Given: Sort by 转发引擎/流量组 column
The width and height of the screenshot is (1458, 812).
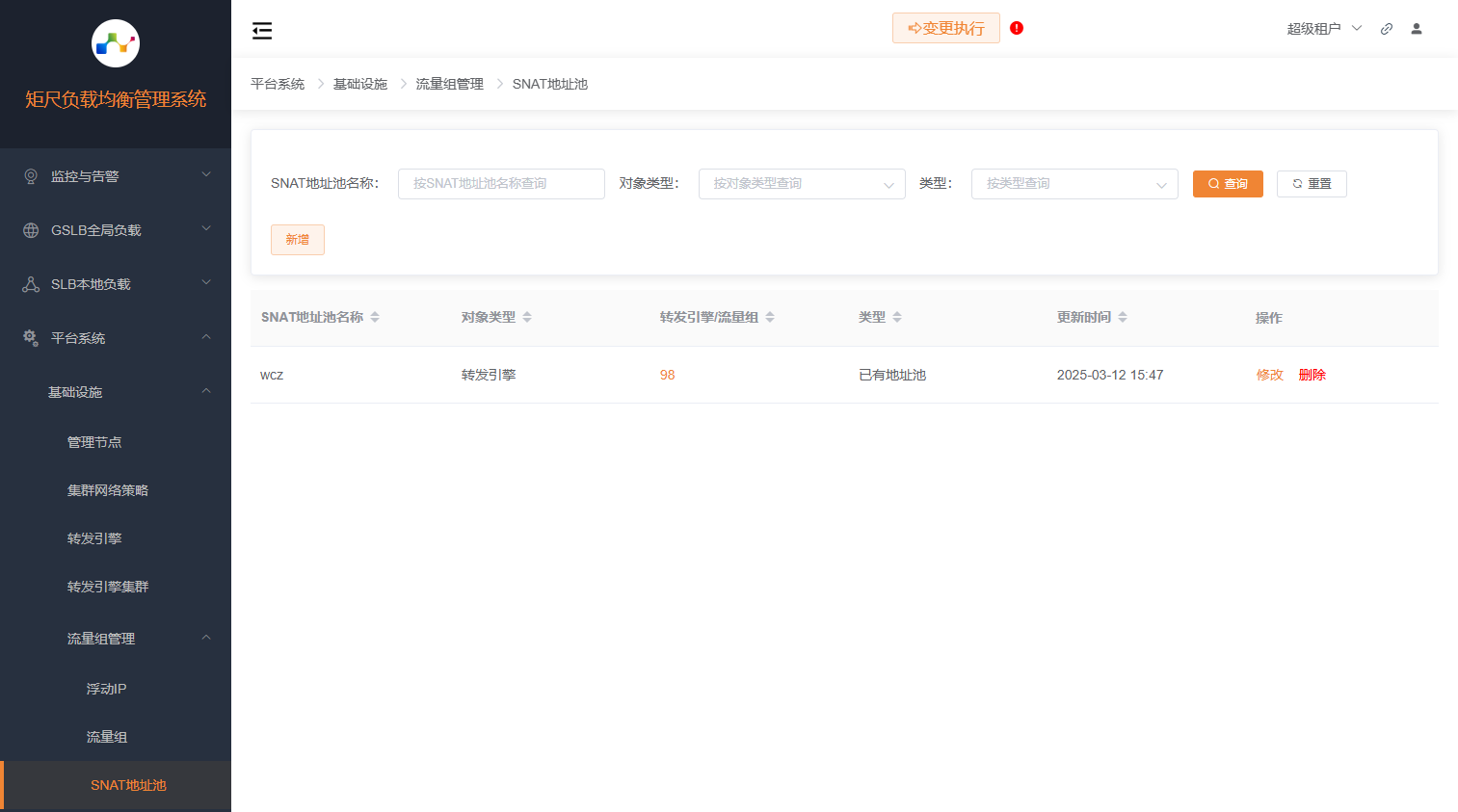Looking at the screenshot, I should click(770, 317).
